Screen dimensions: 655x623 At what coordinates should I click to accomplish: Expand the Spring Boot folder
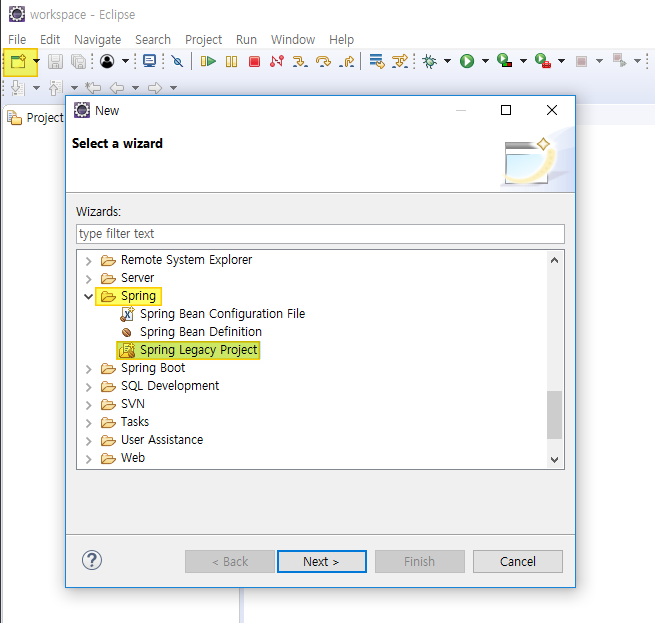[88, 369]
